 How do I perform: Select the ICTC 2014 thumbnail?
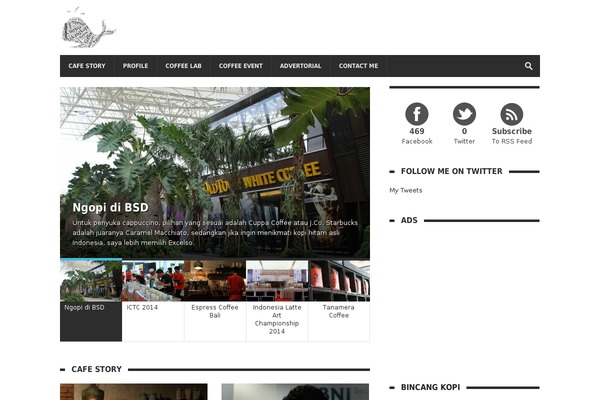pyautogui.click(x=153, y=281)
